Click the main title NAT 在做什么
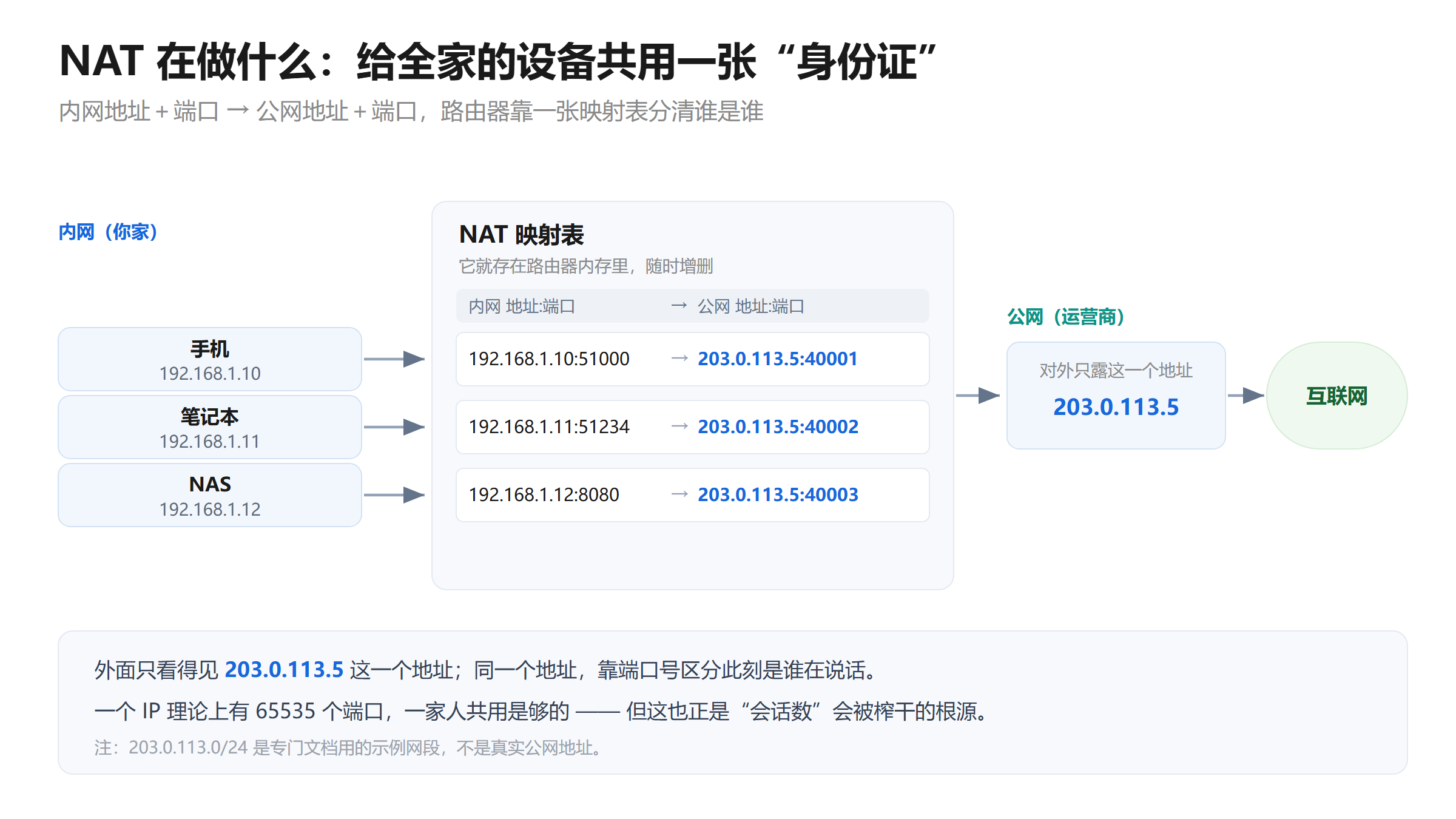Viewport: 1456px width, 819px height. coord(497,62)
